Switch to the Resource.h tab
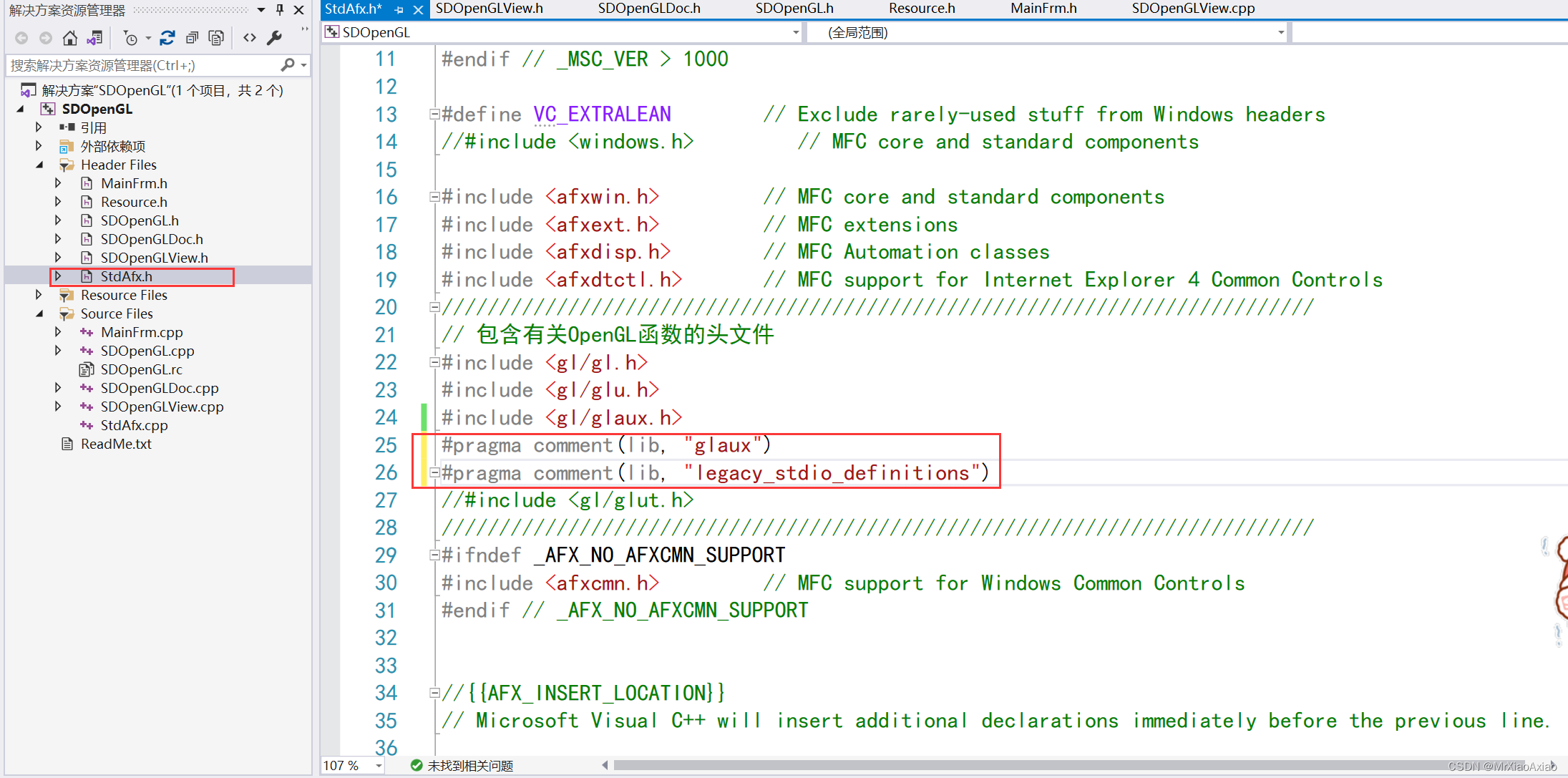Screen dimensions: 1568x778 tap(921, 9)
